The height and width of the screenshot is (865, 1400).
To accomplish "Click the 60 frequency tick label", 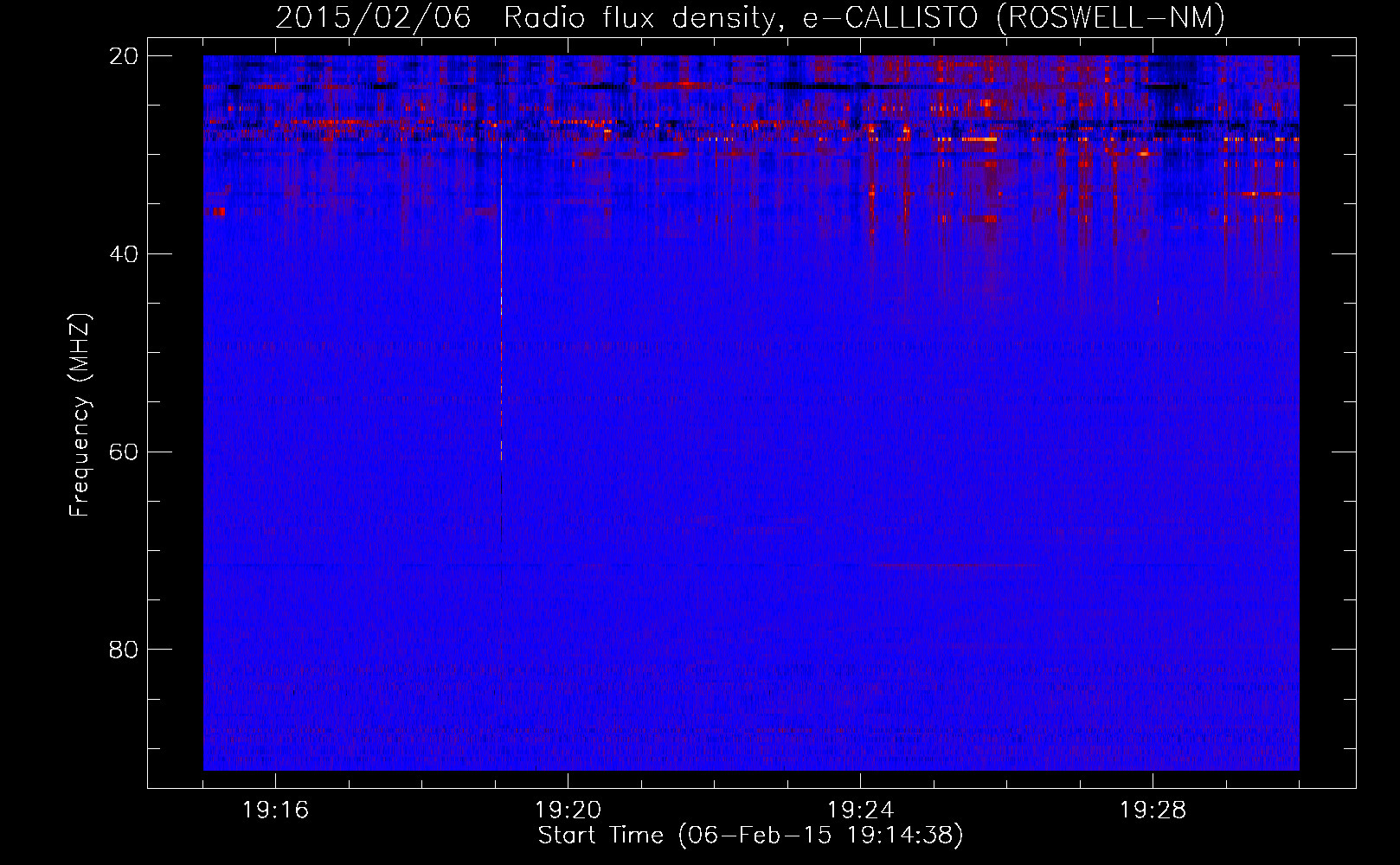I will [x=124, y=452].
